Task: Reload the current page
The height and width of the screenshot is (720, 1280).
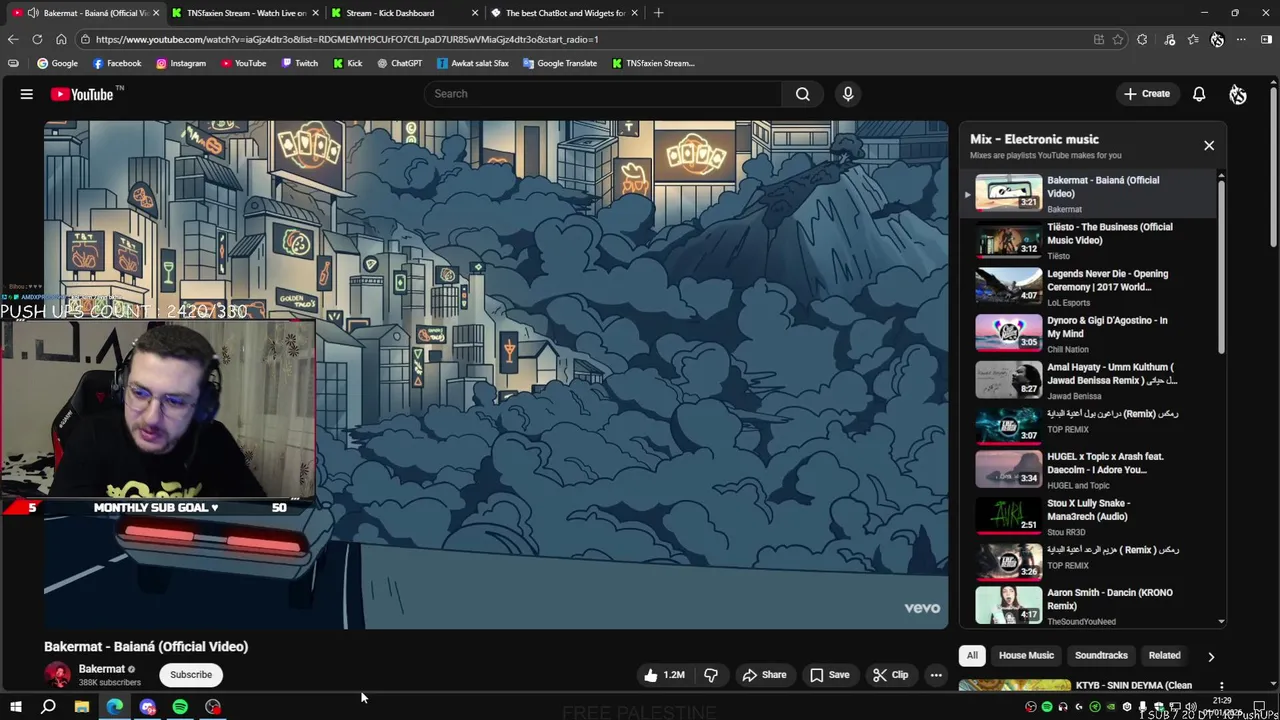Action: (37, 39)
